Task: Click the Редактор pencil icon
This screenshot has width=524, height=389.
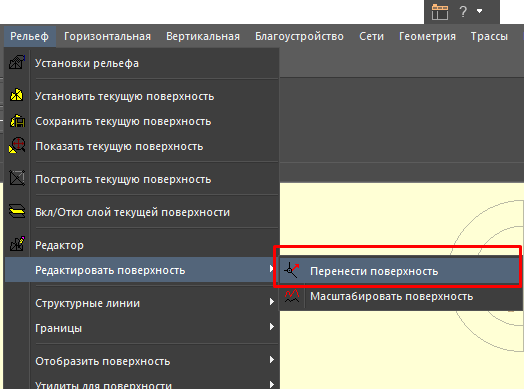Action: (x=17, y=244)
